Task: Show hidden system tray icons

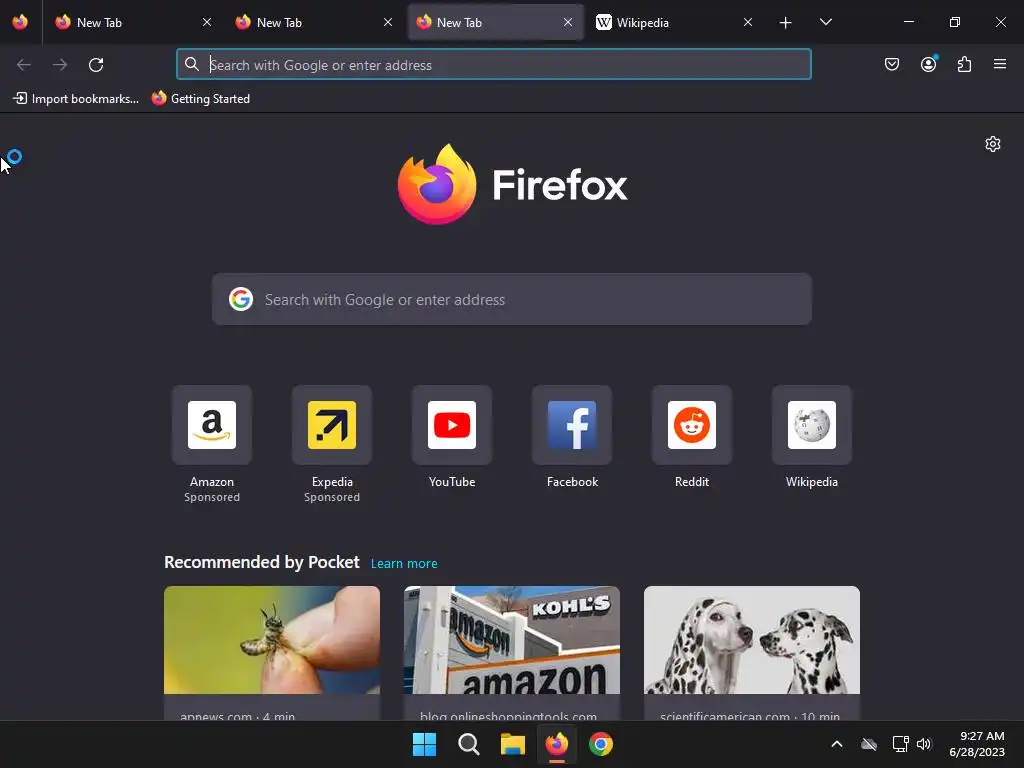Action: [837, 744]
